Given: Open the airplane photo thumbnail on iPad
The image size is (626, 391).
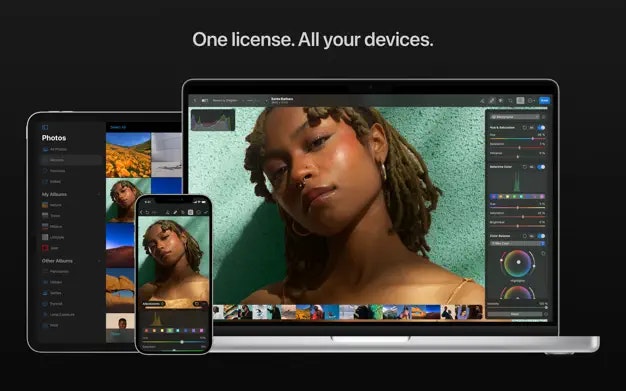Looking at the screenshot, I should (x=166, y=155).
